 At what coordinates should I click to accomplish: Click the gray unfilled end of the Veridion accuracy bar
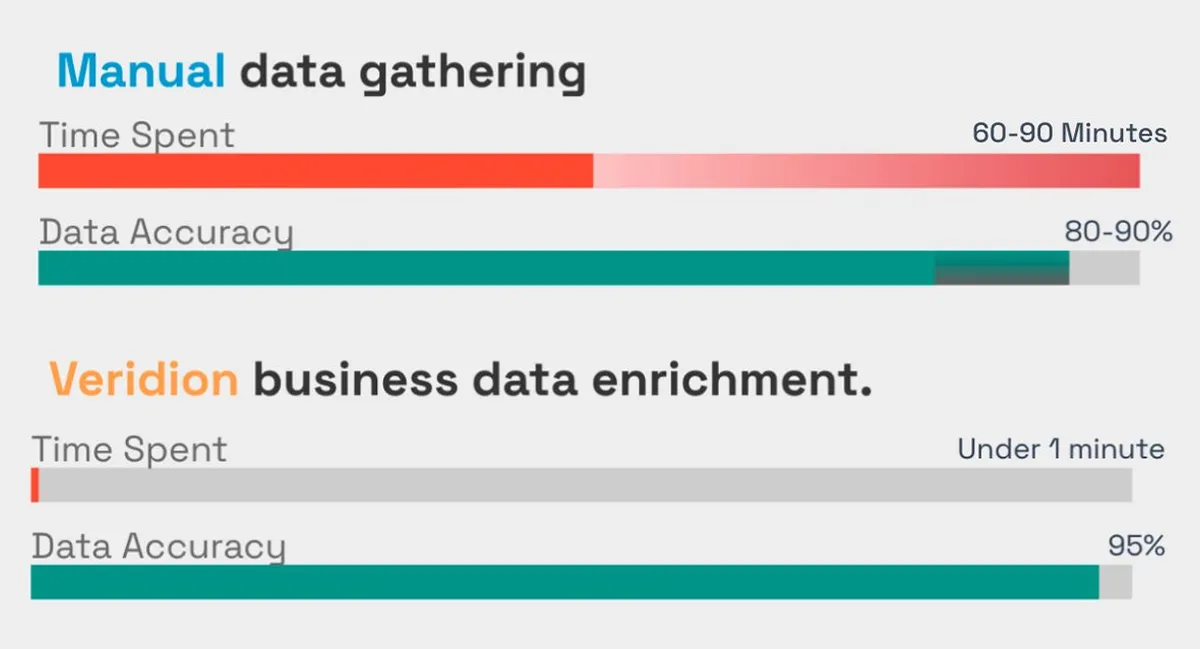pyautogui.click(x=1116, y=582)
